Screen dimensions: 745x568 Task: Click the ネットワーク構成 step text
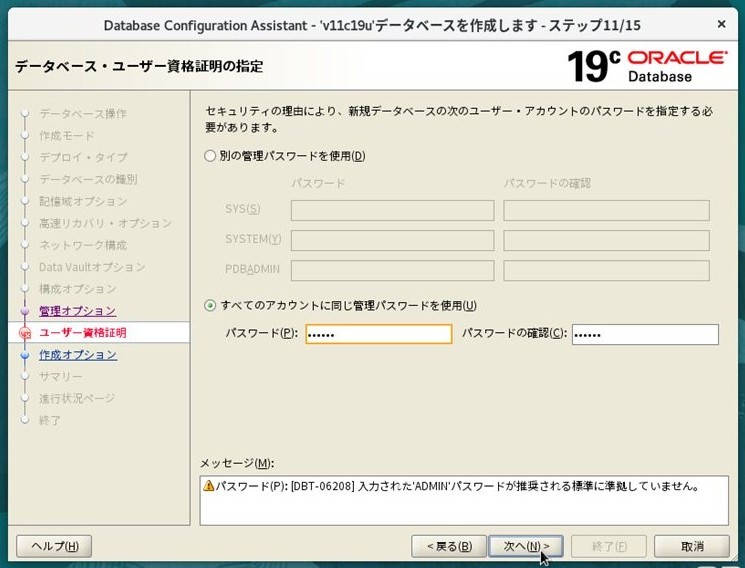coord(83,245)
